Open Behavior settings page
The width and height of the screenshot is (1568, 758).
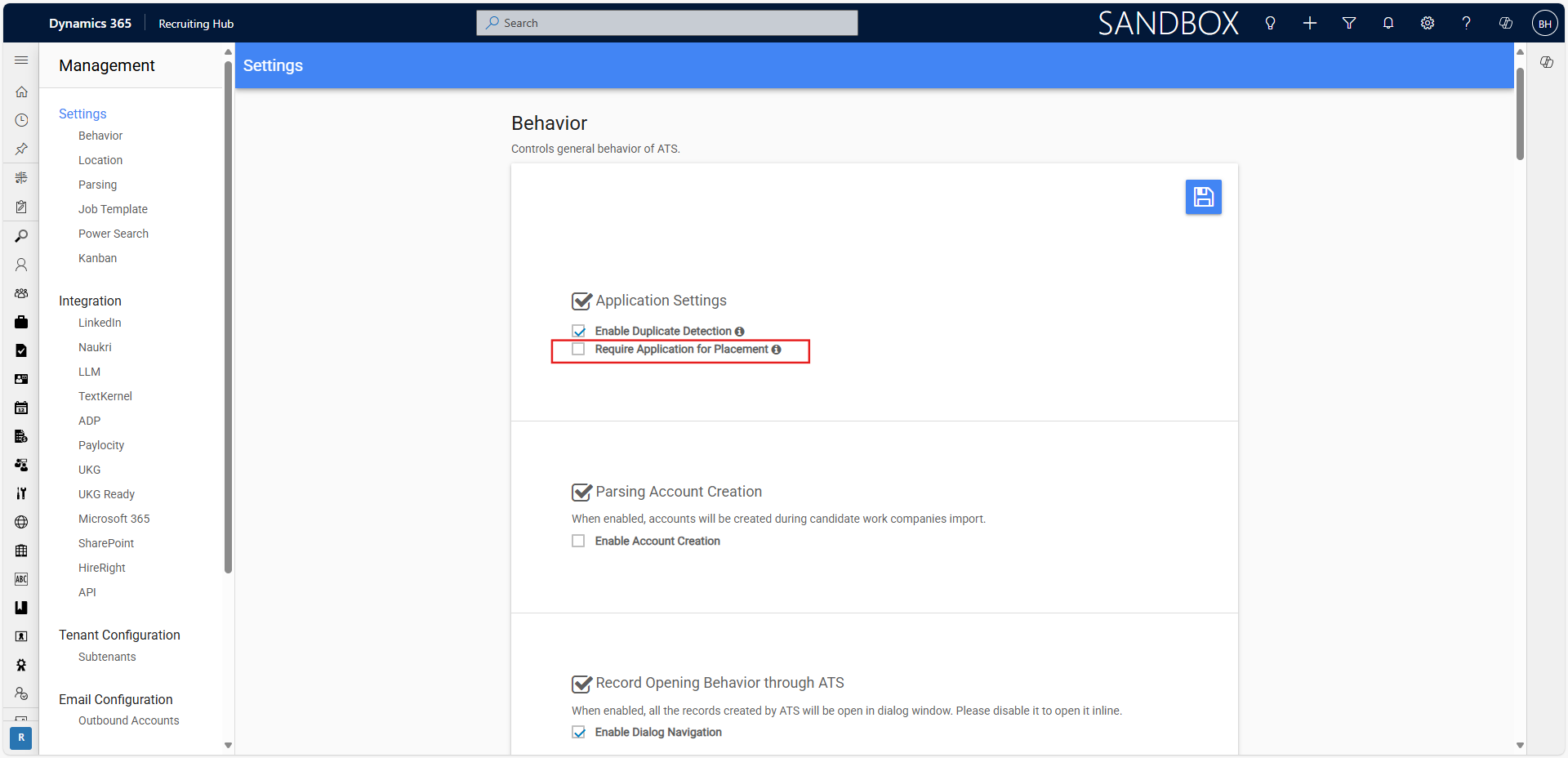(100, 136)
